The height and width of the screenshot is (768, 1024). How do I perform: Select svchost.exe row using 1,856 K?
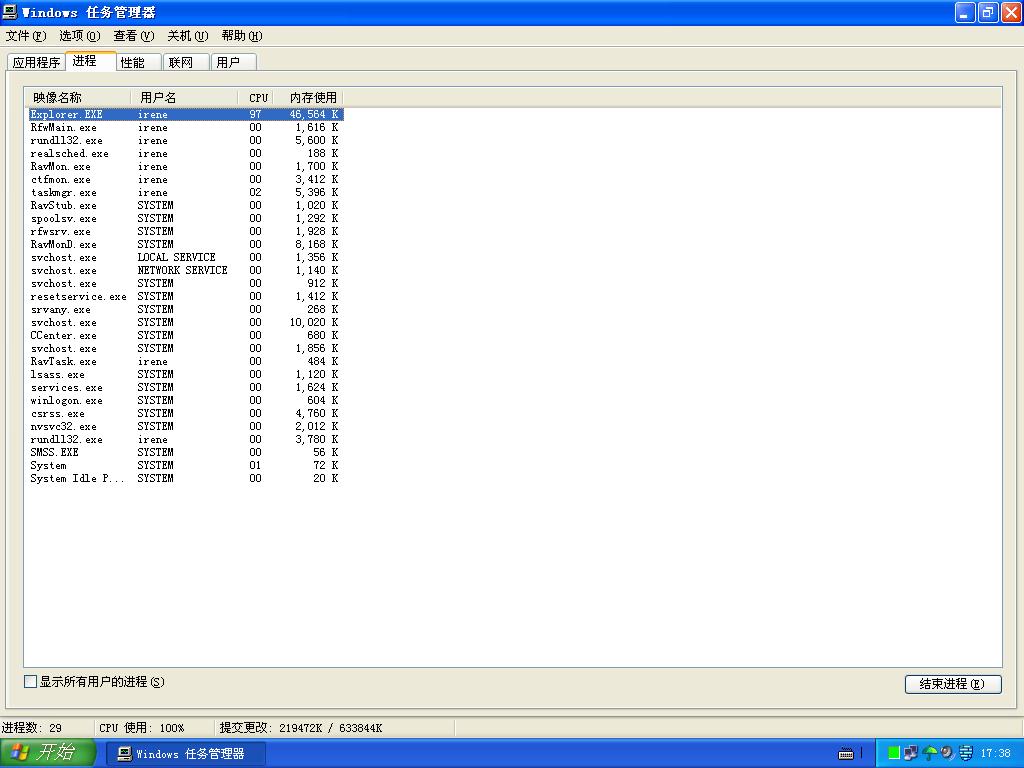(x=185, y=349)
